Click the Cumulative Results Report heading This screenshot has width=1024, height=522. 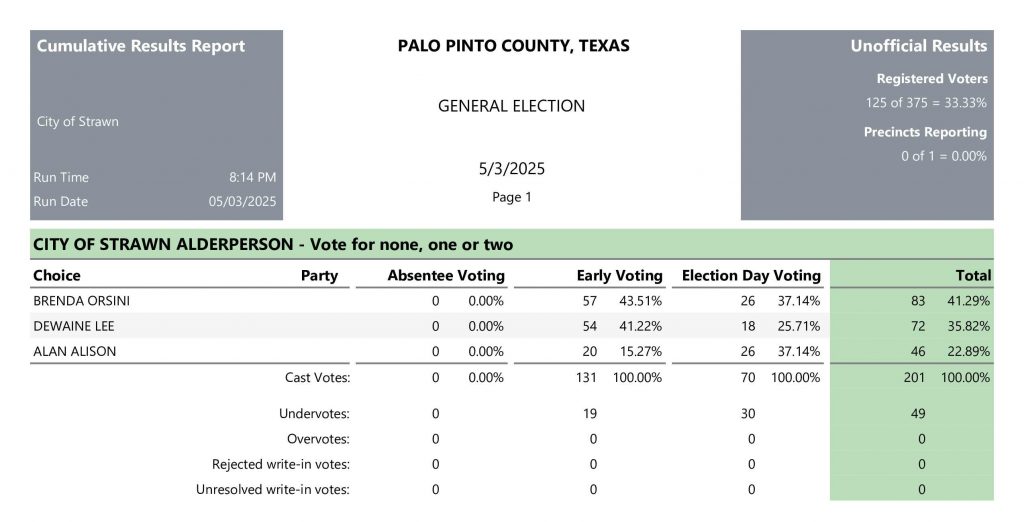[140, 46]
